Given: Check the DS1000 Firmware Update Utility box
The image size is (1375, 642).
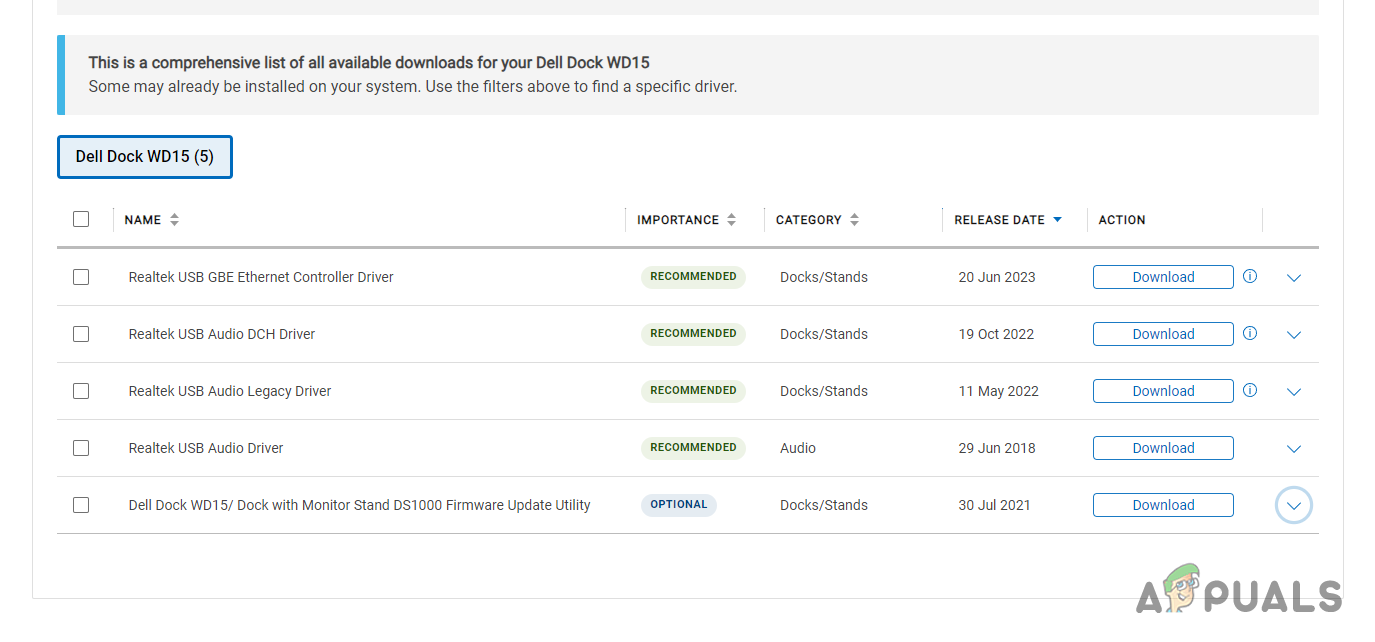Looking at the screenshot, I should 81,505.
